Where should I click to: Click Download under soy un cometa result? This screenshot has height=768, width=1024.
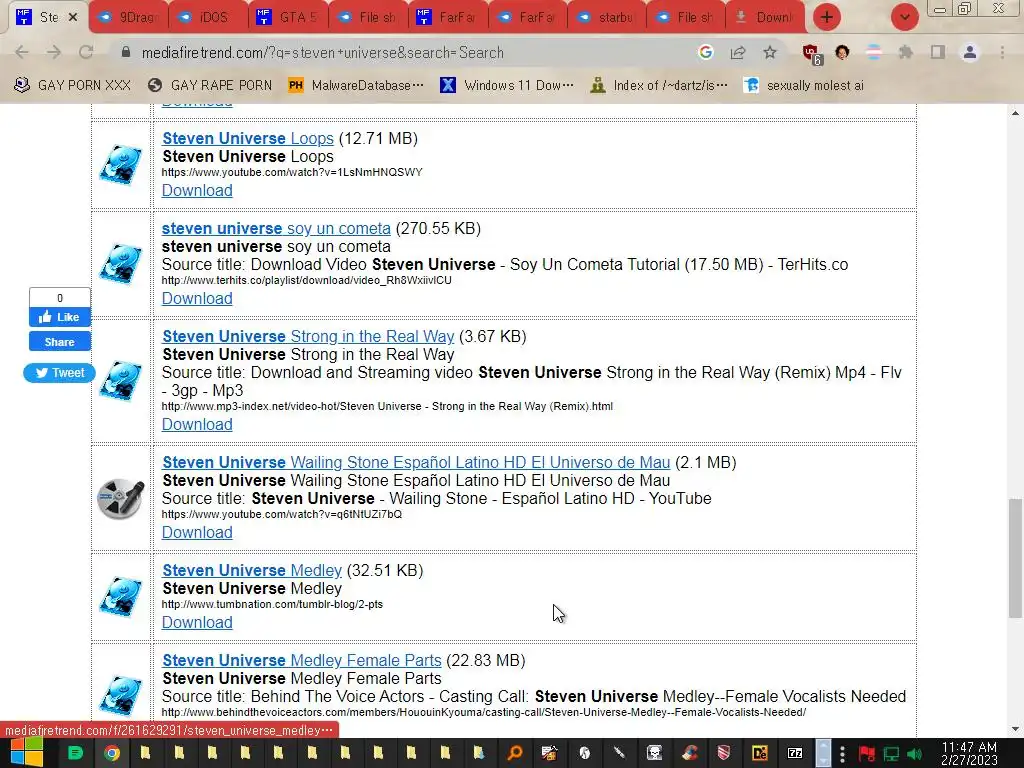[197, 298]
